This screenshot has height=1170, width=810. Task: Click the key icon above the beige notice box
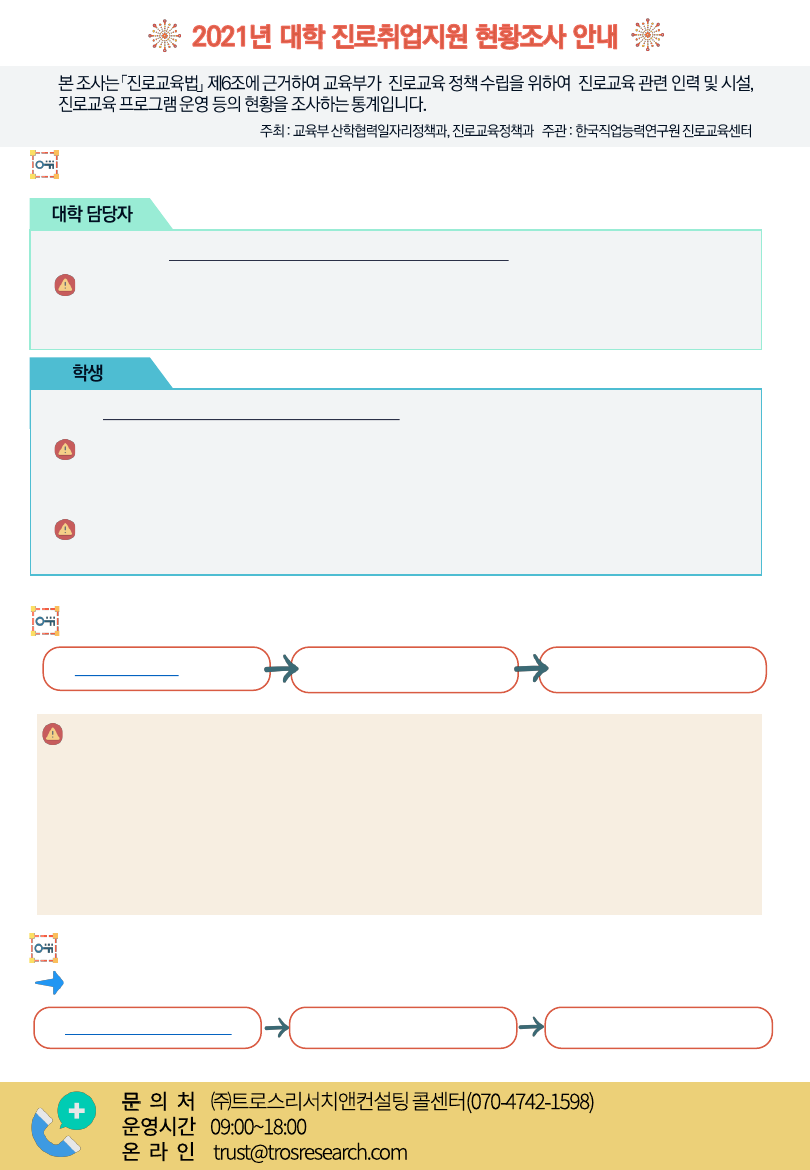(45, 621)
